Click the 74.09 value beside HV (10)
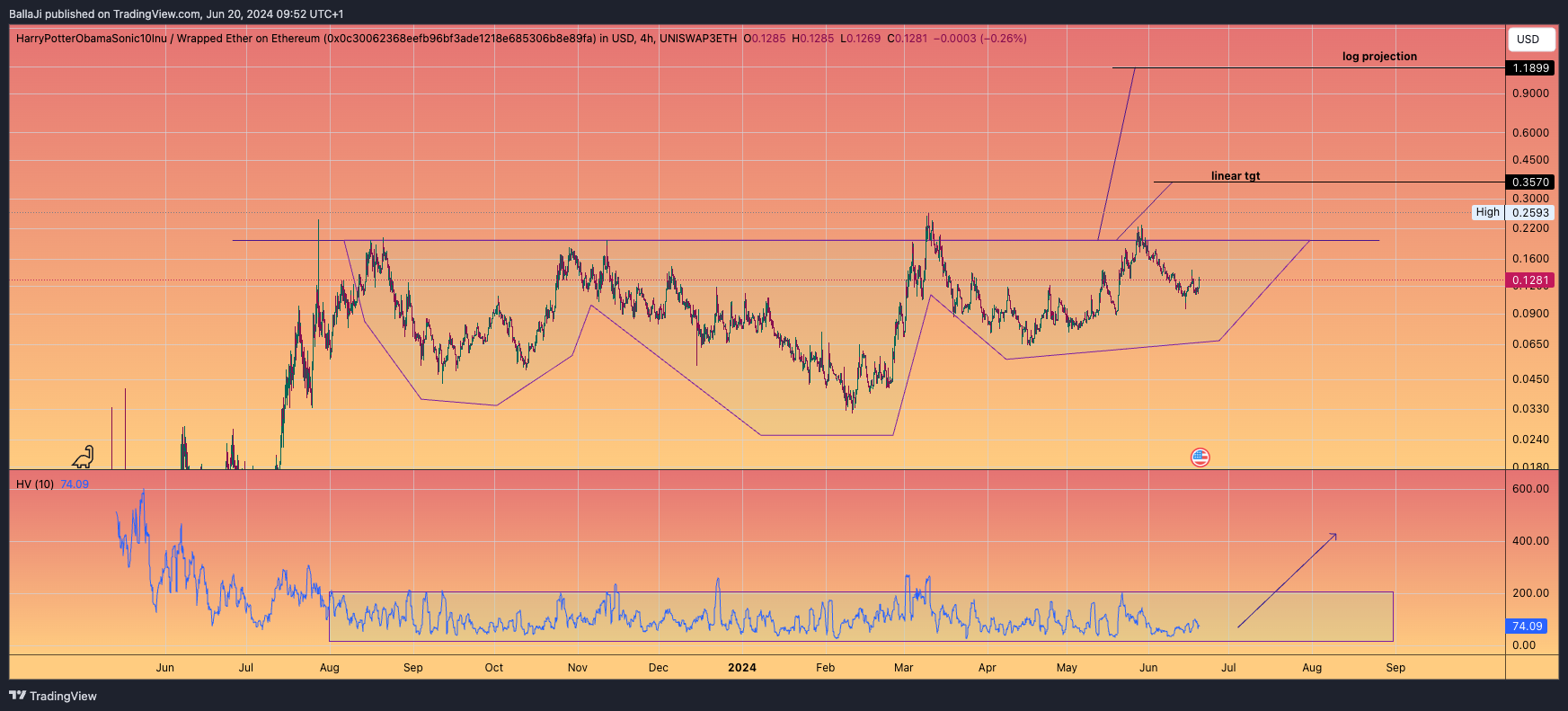 pos(75,484)
